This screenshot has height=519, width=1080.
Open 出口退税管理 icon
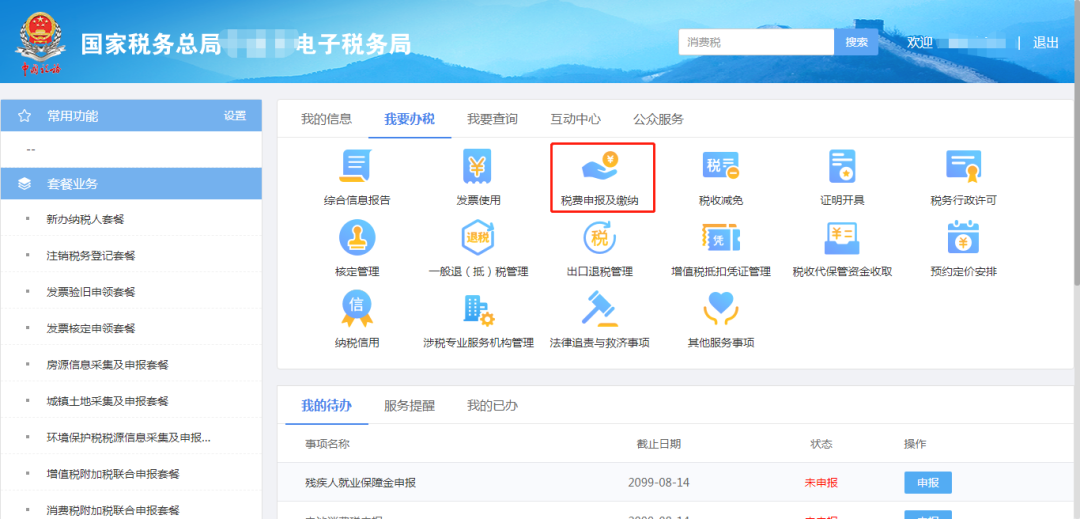[x=599, y=237]
